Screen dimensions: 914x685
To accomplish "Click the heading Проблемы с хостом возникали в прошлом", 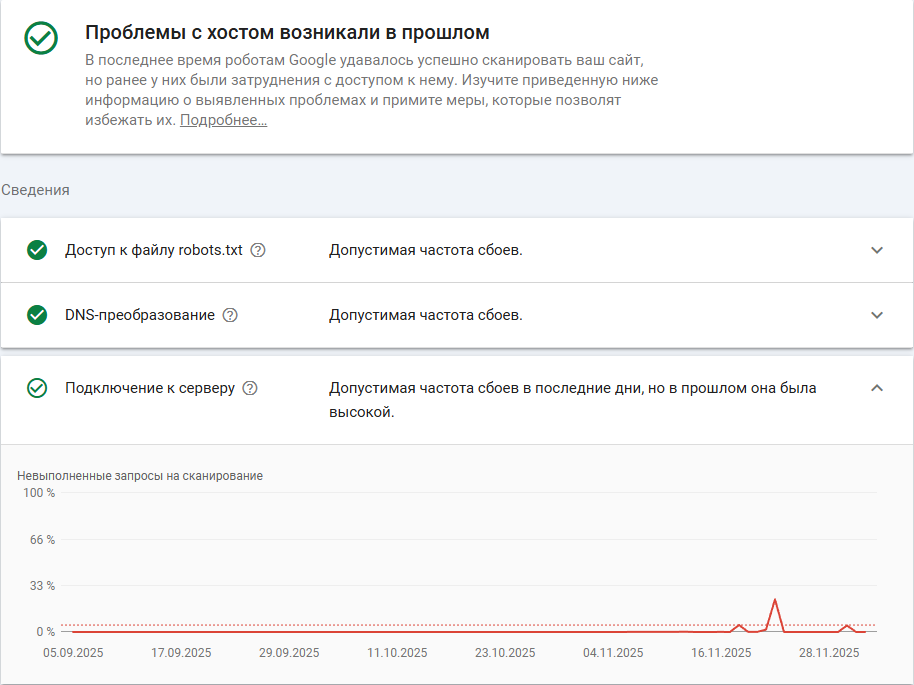I will point(287,33).
